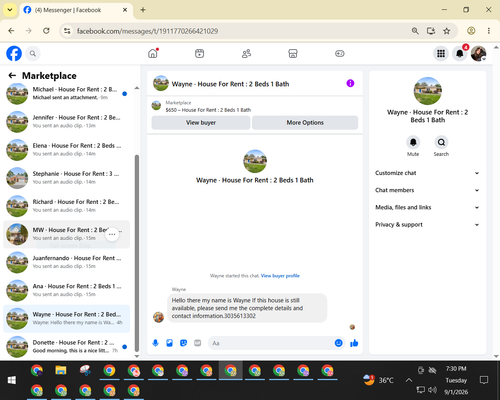Open options menu for MW conversation

coord(112,234)
